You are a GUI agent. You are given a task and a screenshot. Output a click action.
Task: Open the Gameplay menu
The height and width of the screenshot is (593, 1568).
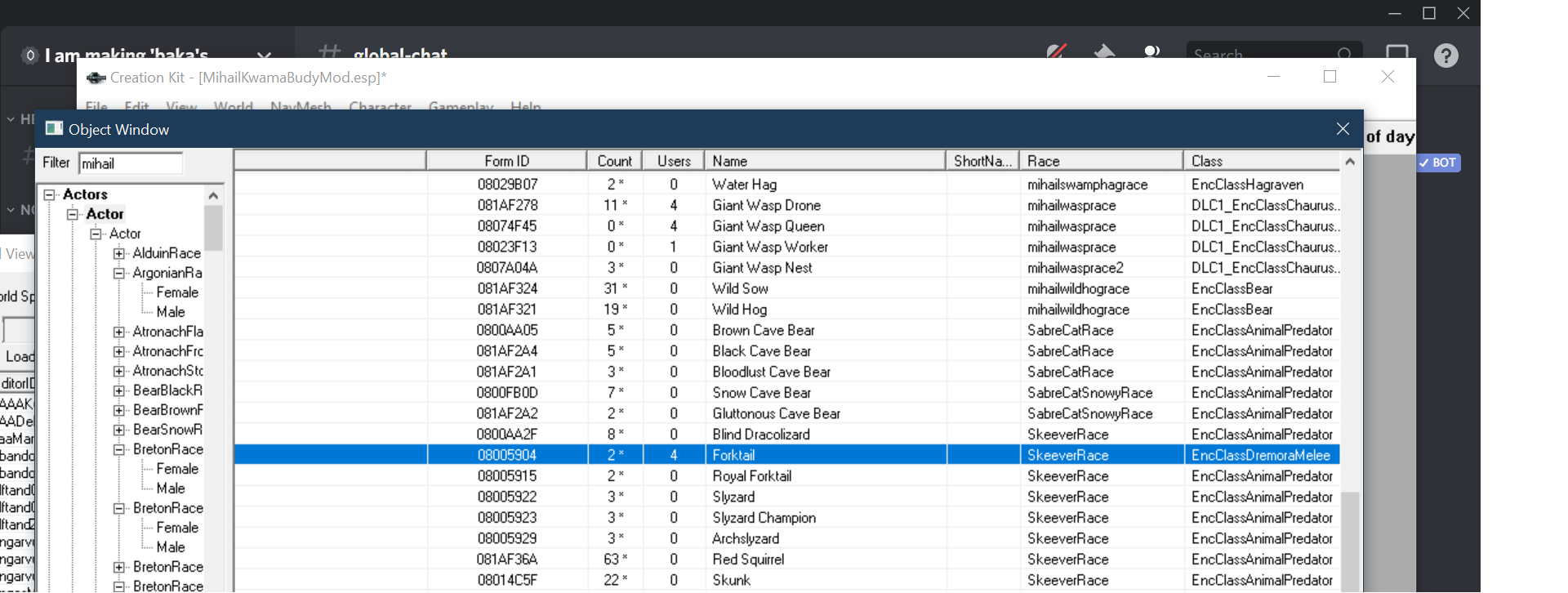[x=461, y=106]
